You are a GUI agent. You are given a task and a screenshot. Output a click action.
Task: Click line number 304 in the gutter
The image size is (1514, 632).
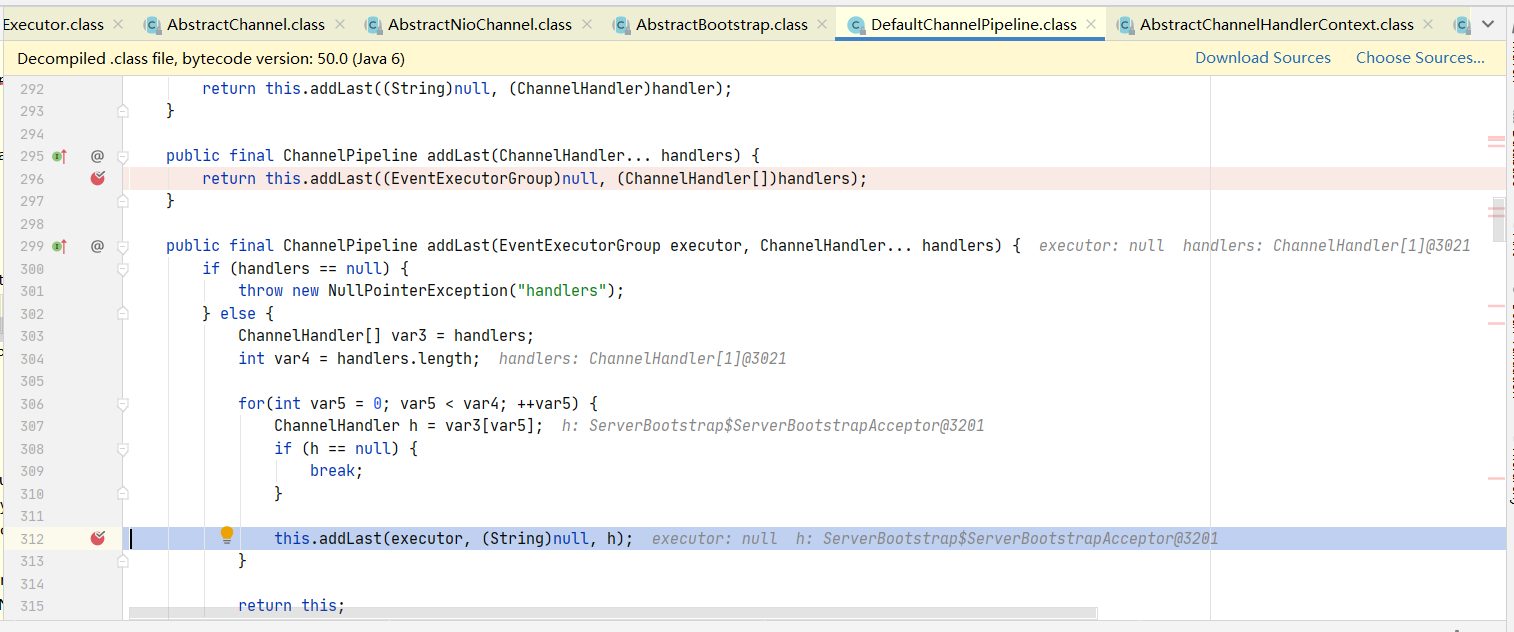click(31, 359)
